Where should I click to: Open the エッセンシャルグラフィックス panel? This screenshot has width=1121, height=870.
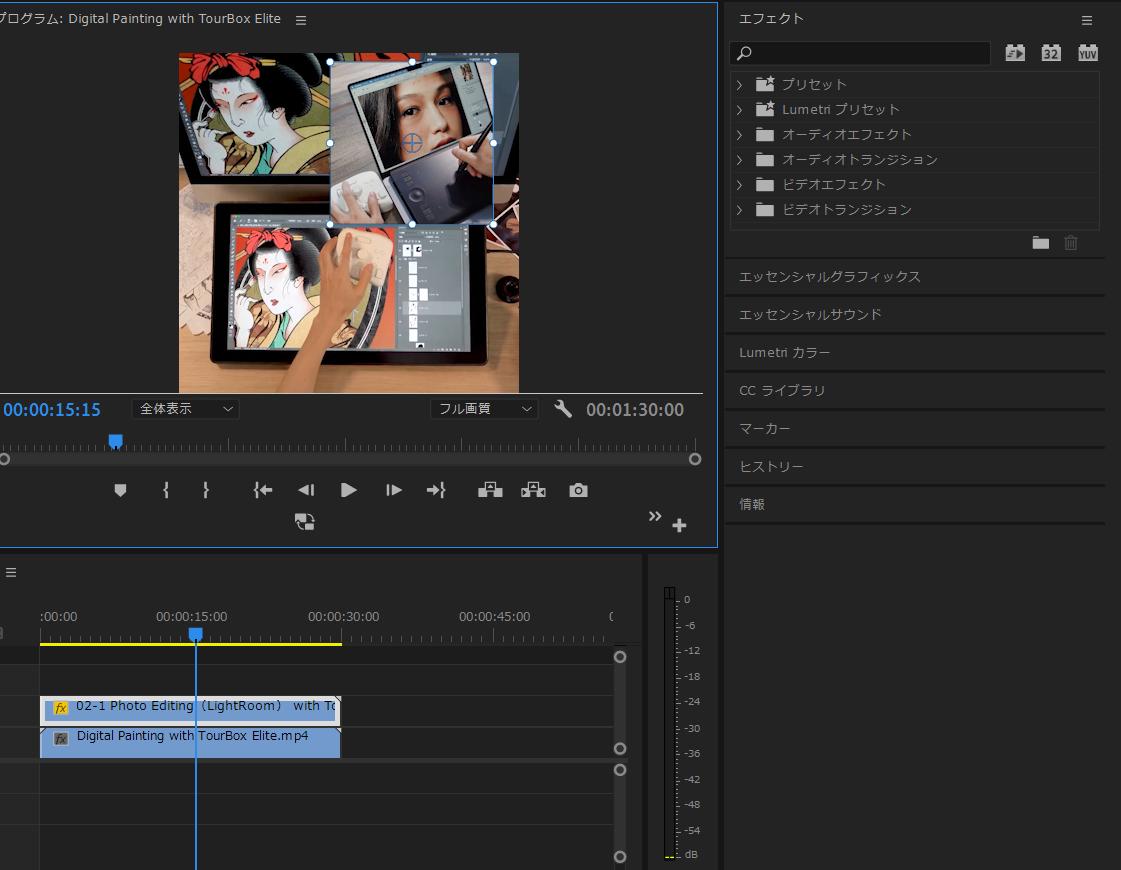coord(829,277)
